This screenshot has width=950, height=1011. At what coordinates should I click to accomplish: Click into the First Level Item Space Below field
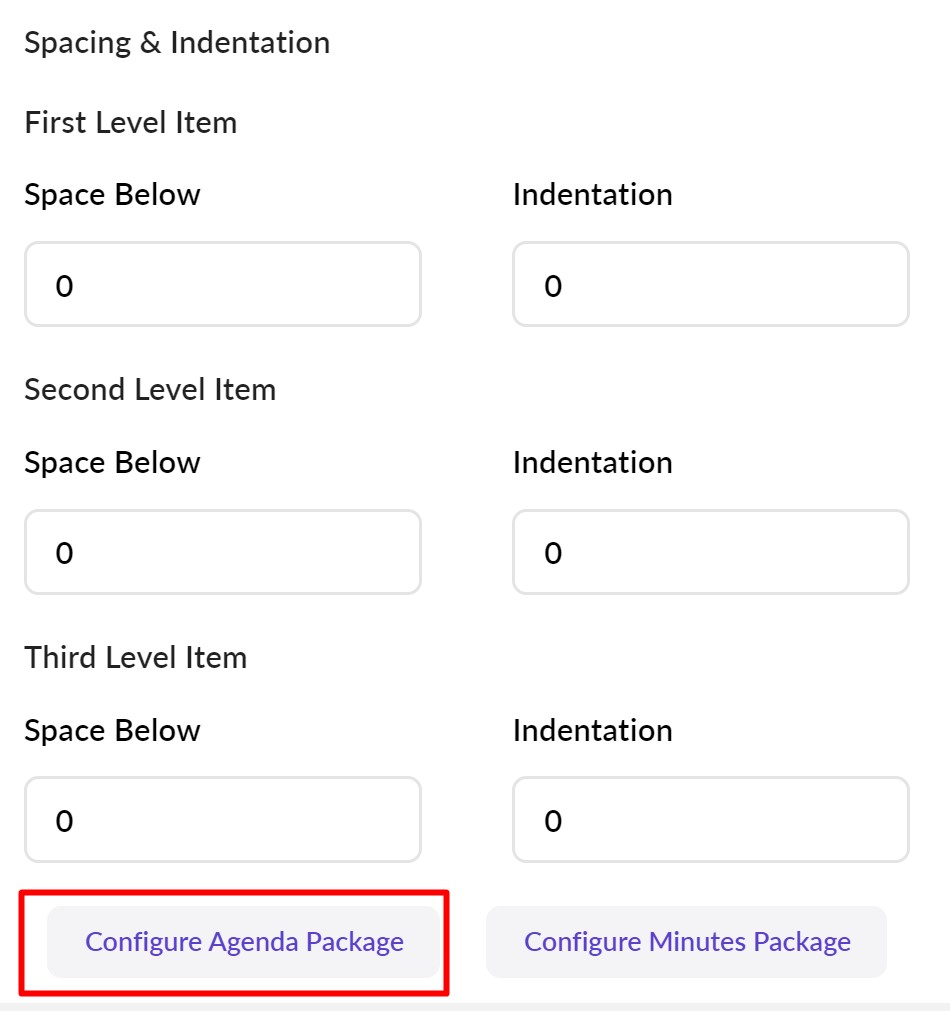222,284
